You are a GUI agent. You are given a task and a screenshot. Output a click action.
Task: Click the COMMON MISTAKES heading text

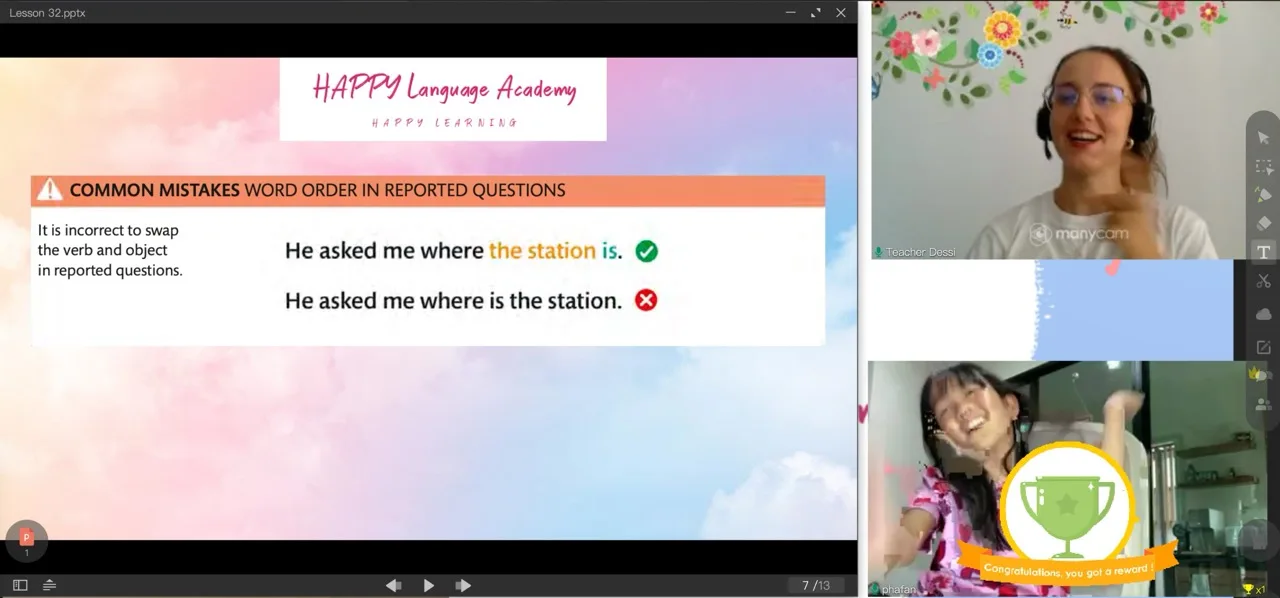[x=154, y=190]
